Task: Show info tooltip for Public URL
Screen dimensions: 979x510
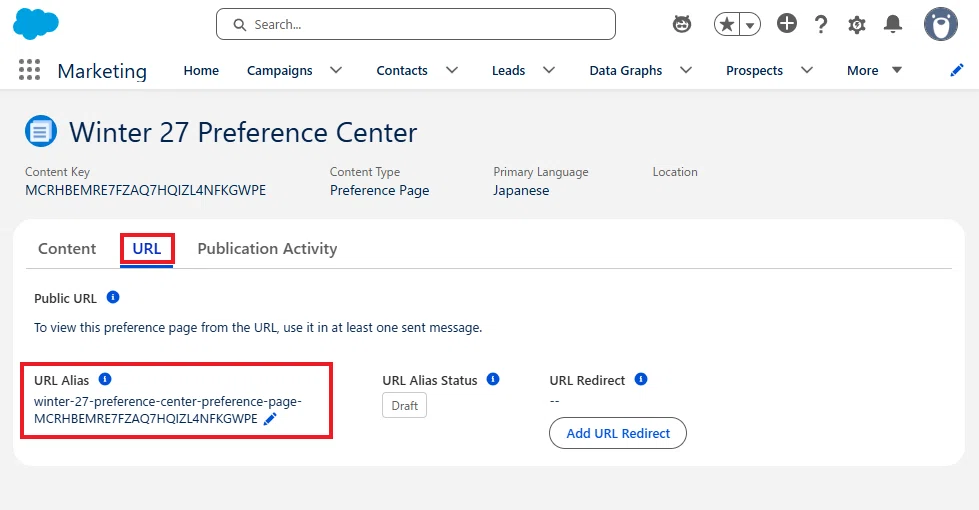Action: coord(113,297)
